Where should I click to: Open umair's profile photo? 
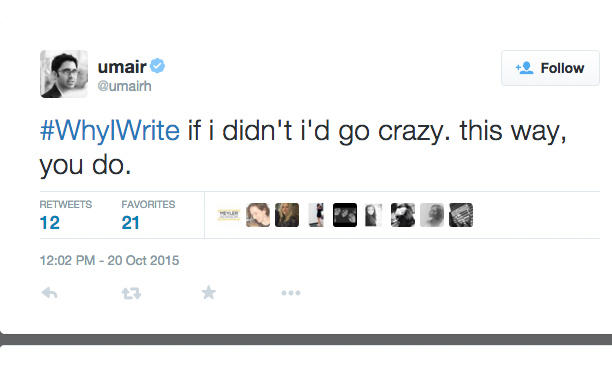(x=64, y=74)
